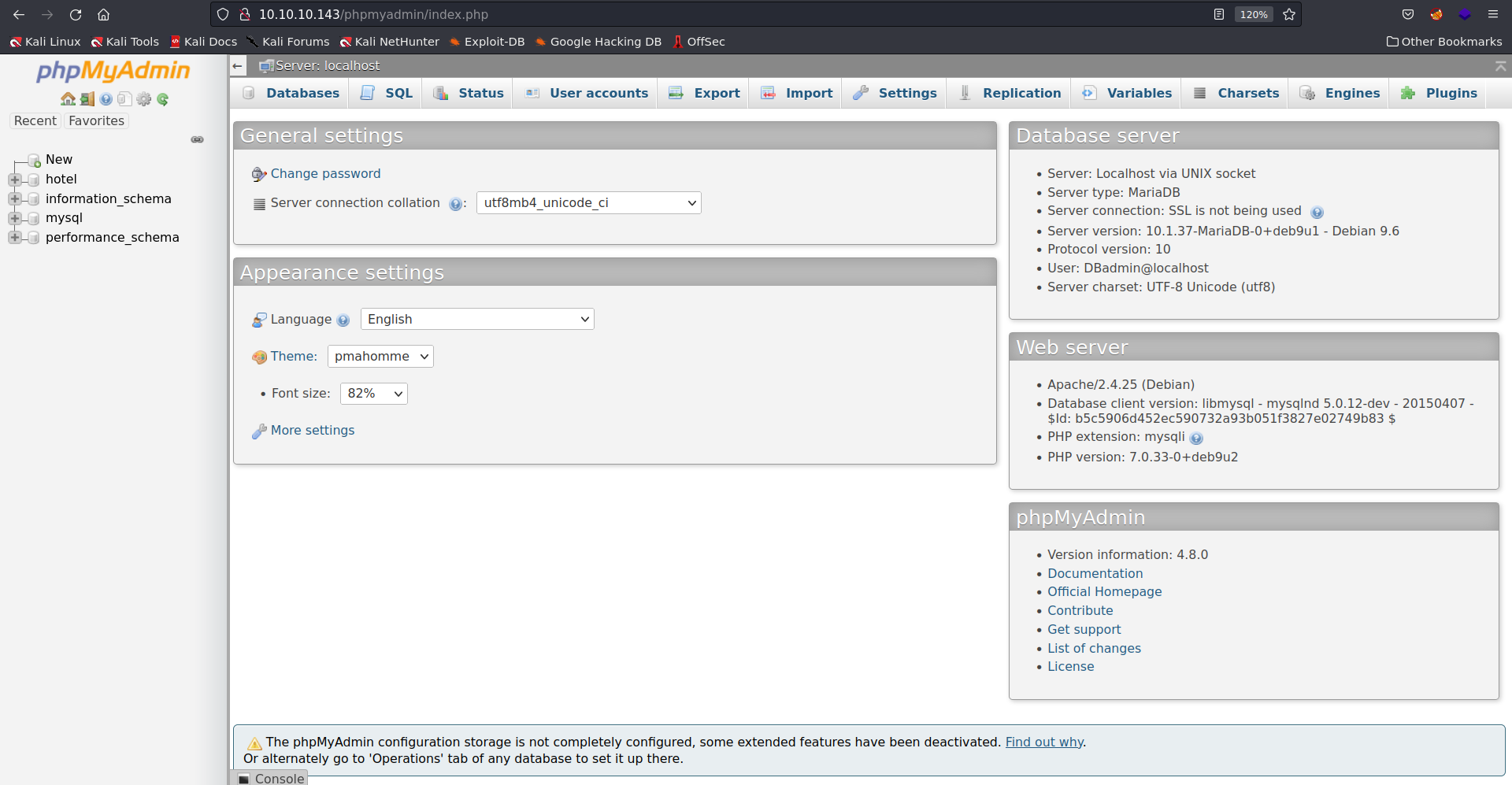Click the browser back arrow

[x=19, y=14]
